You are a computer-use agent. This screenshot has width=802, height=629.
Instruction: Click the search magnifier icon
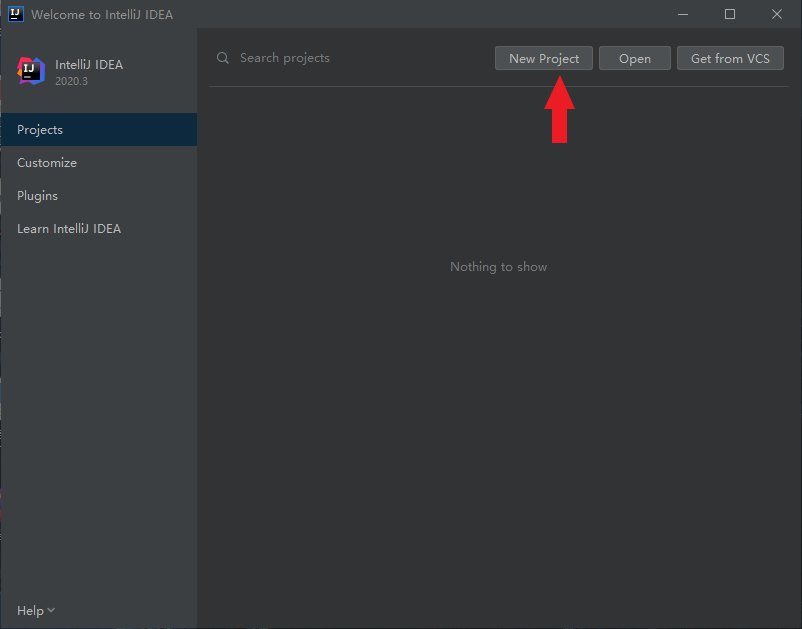tap(222, 58)
